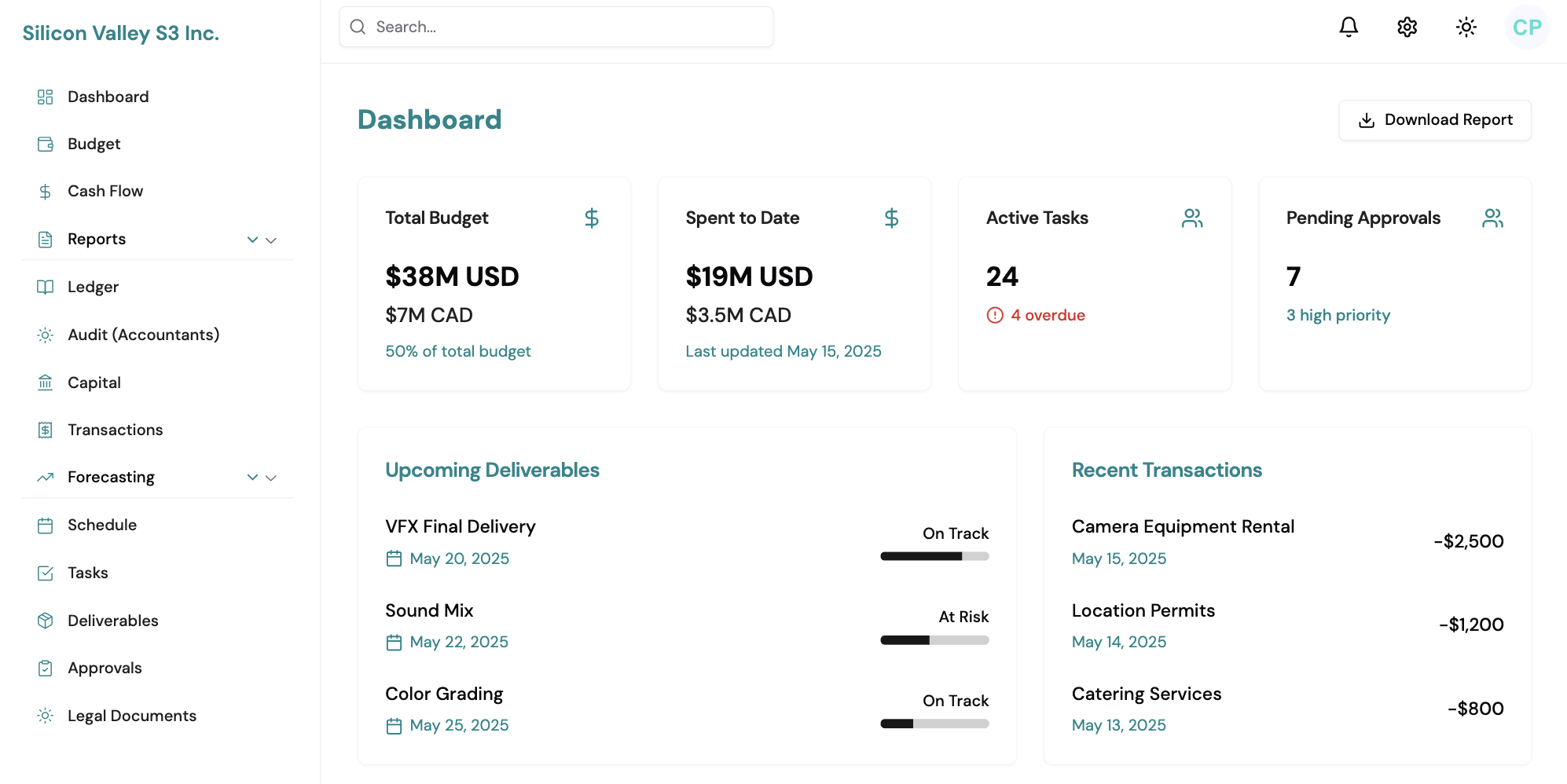Open the settings gear icon

tap(1407, 27)
